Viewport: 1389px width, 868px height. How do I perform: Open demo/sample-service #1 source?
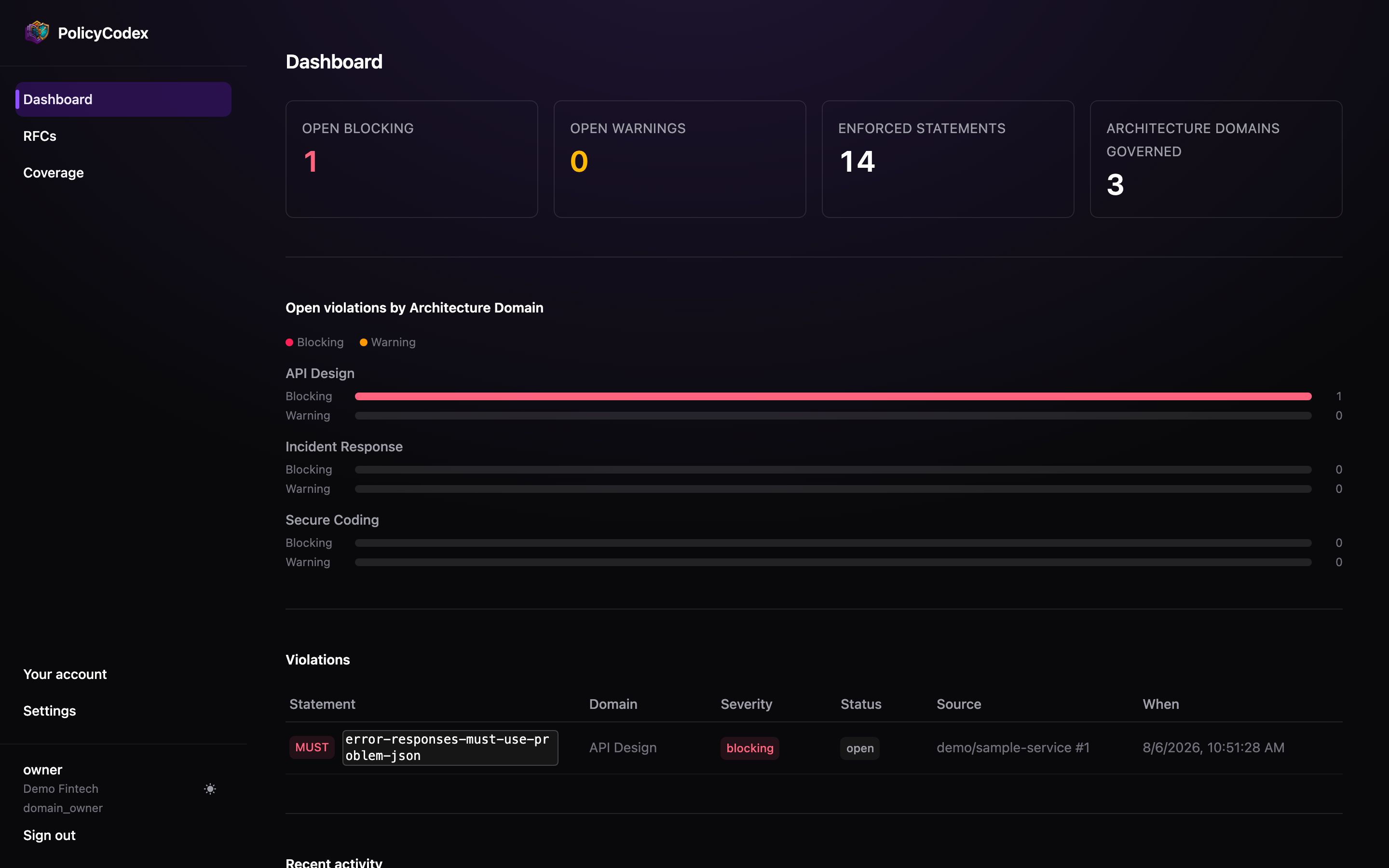click(x=1012, y=747)
